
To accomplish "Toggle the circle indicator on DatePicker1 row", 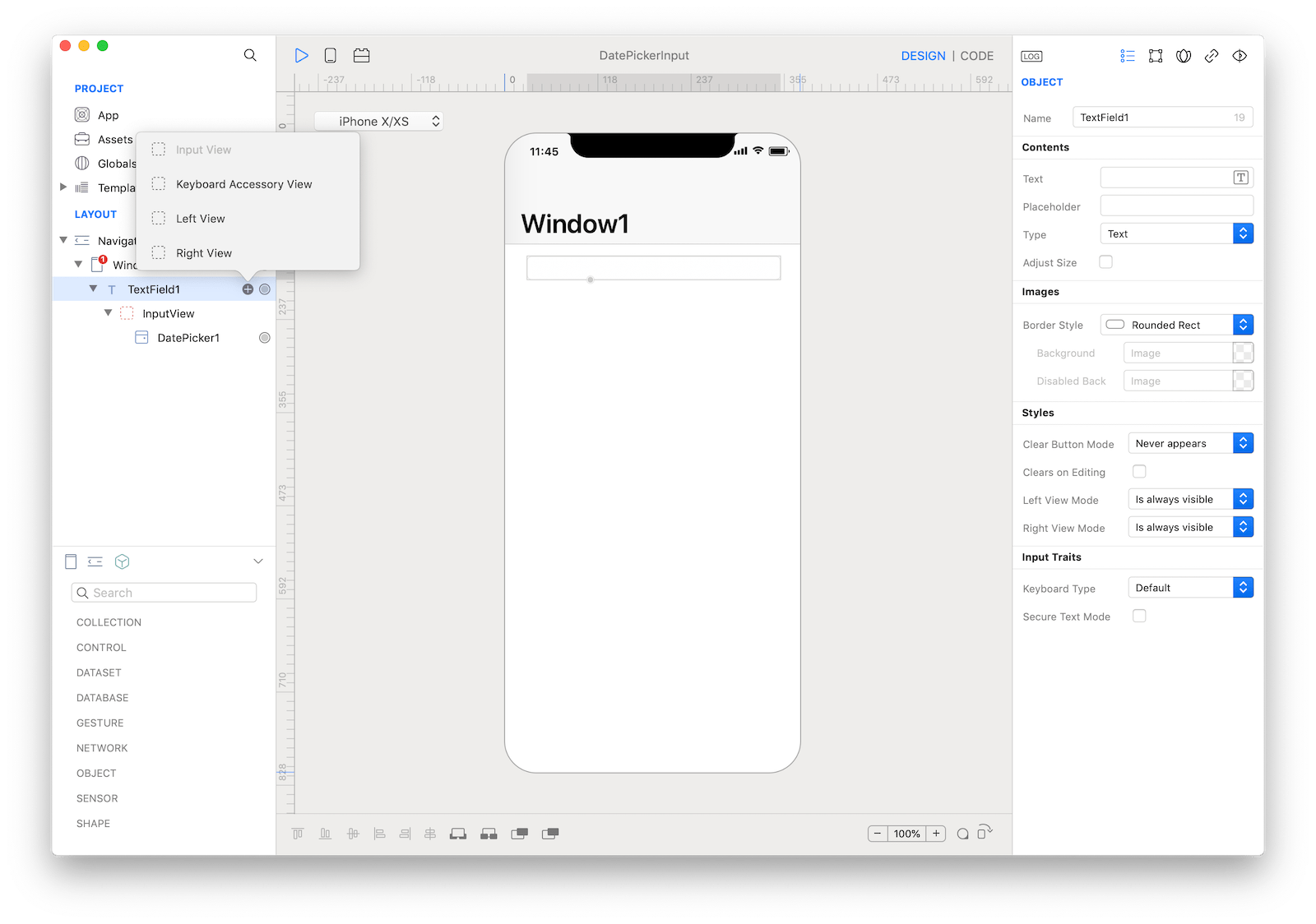I will [265, 338].
